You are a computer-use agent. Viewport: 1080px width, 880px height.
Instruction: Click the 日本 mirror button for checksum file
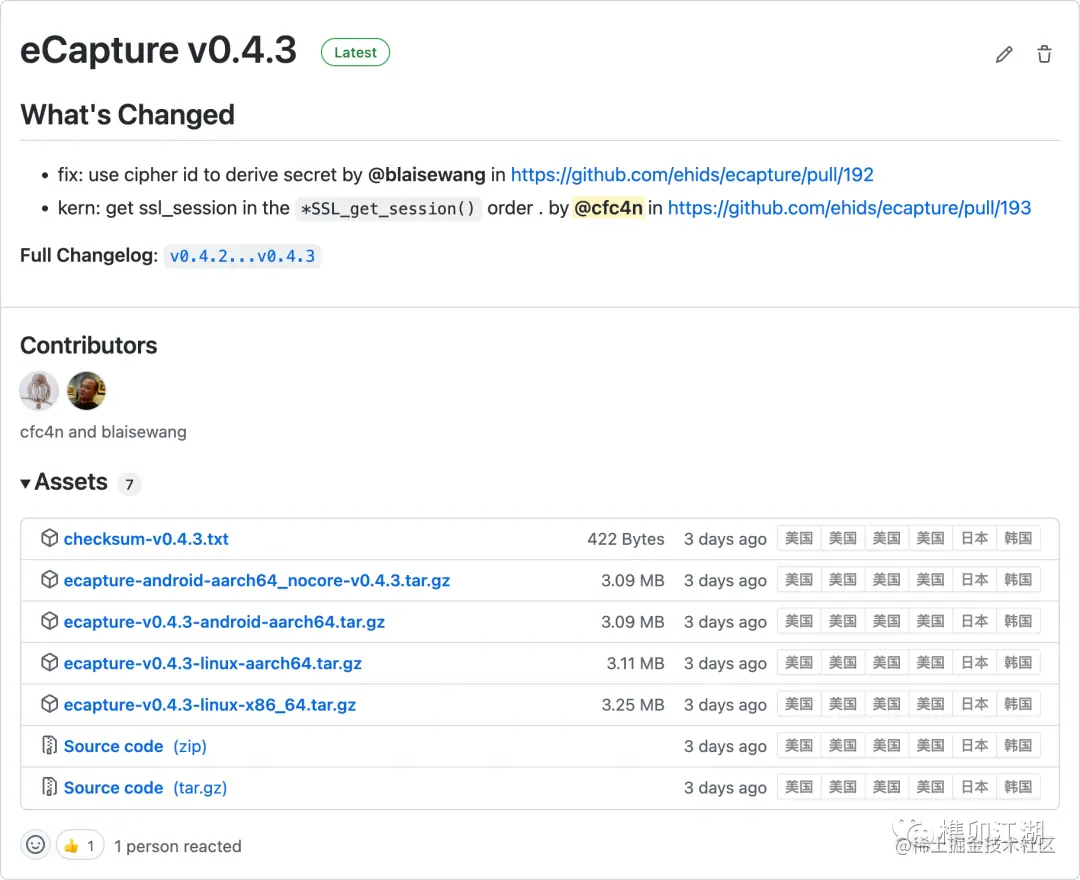coord(974,538)
